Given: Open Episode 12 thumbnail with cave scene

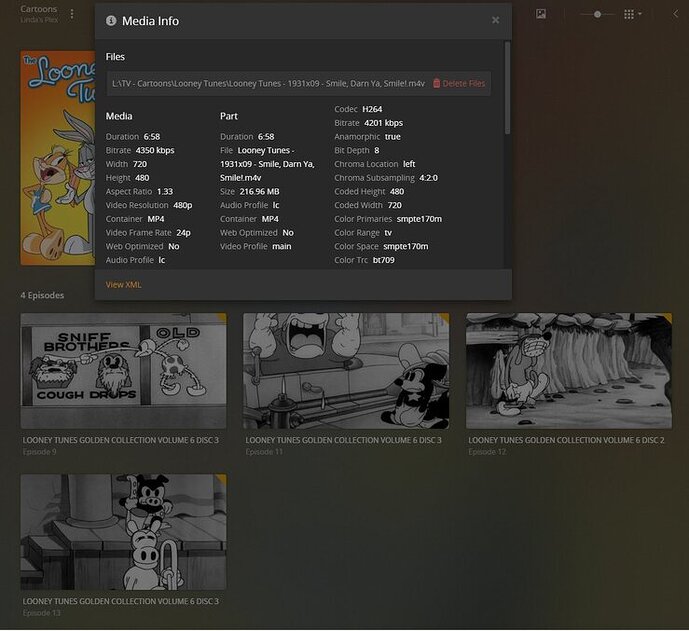Looking at the screenshot, I should pyautogui.click(x=569, y=371).
